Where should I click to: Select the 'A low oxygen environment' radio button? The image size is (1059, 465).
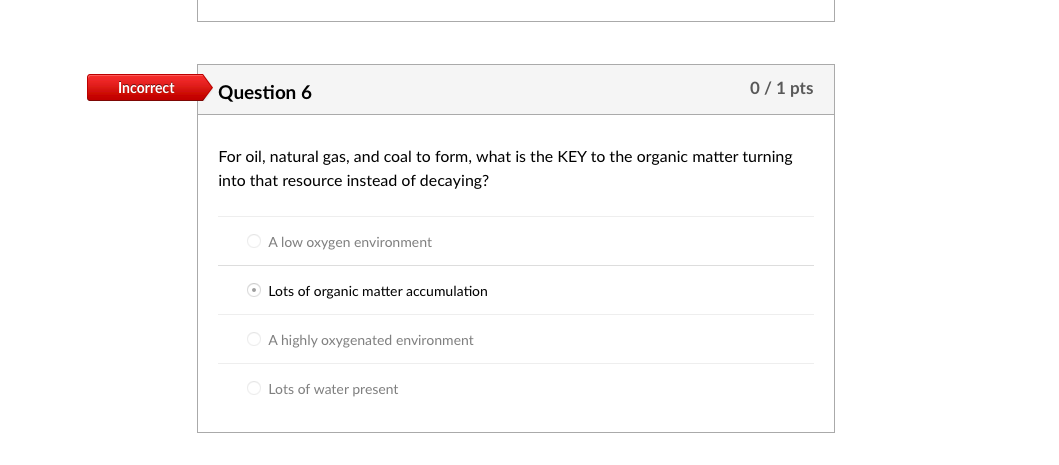[x=254, y=242]
